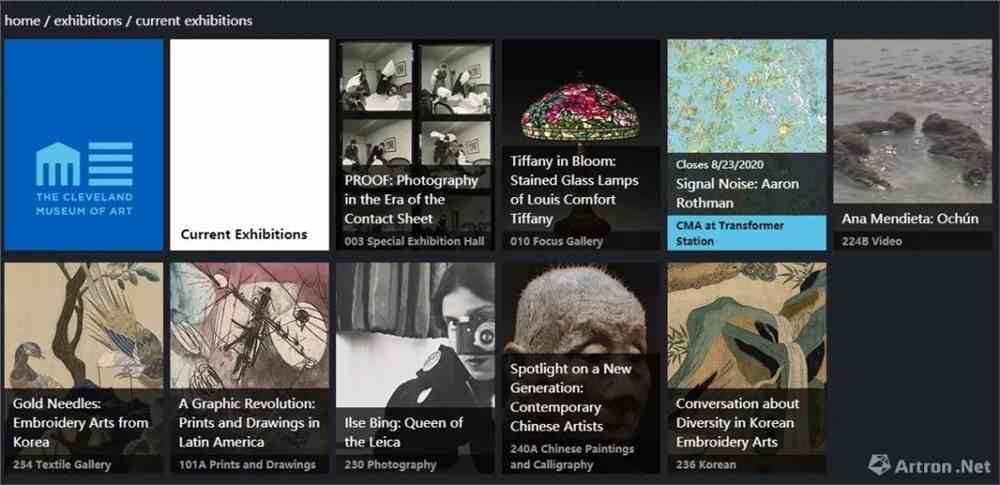Image resolution: width=1000 pixels, height=485 pixels.
Task: Select the Current Exhibitions white tile
Action: point(249,145)
